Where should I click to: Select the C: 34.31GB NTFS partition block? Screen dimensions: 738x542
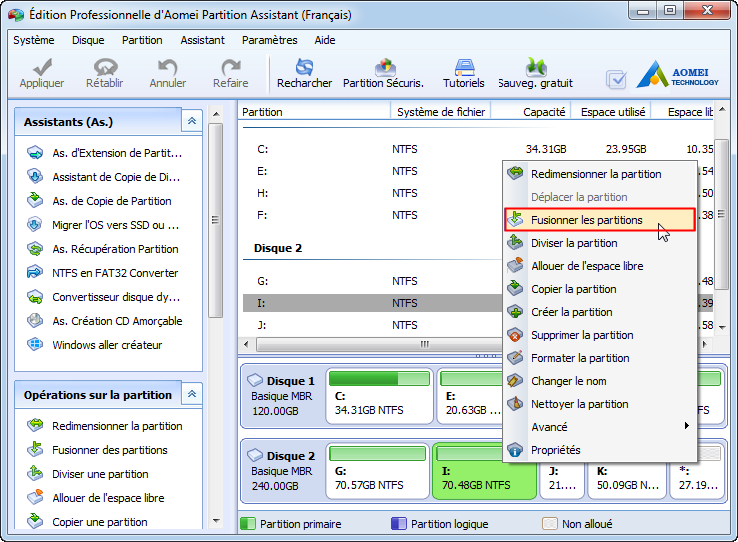pos(379,396)
